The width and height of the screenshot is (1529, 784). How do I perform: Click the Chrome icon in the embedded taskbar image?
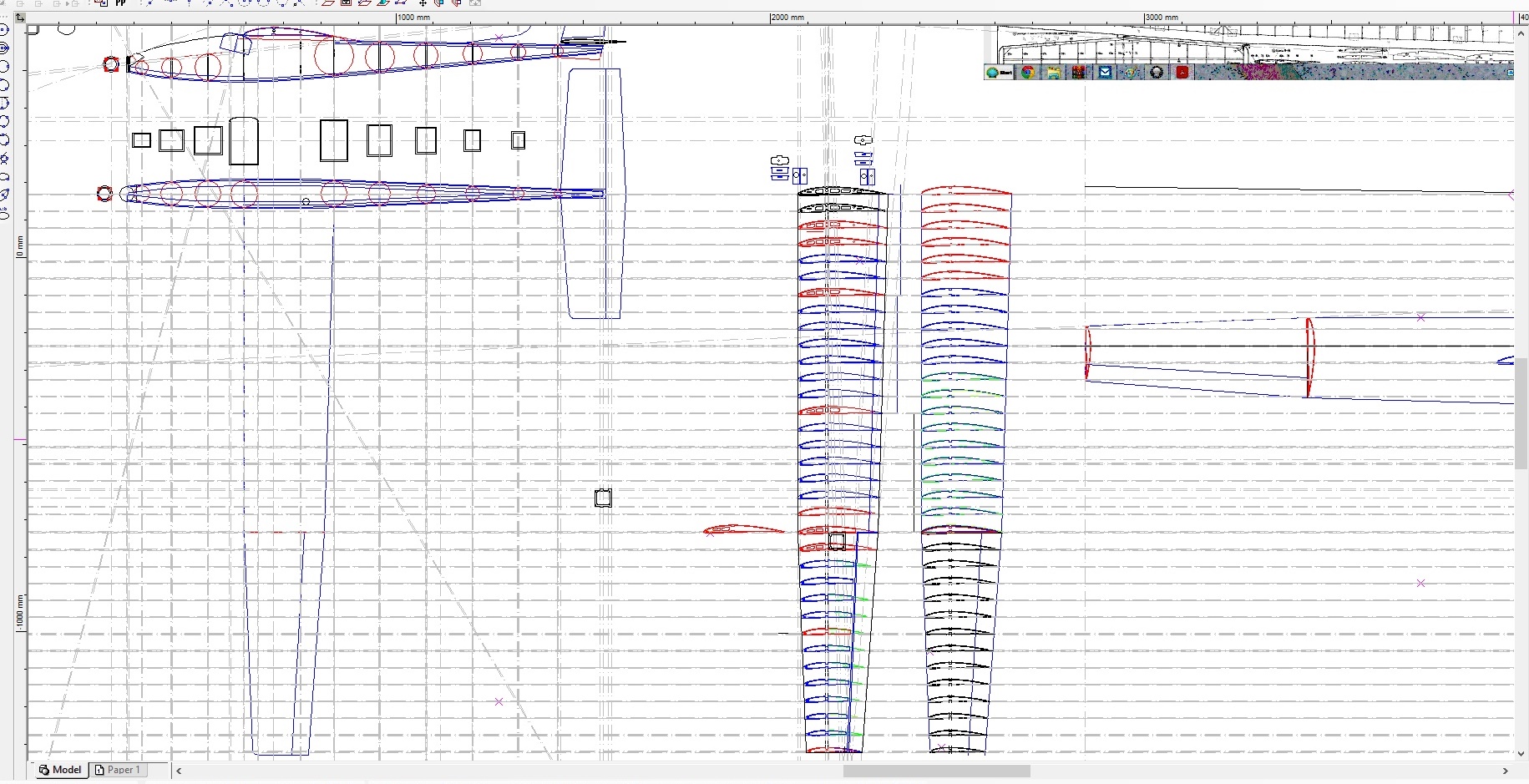tap(1028, 73)
